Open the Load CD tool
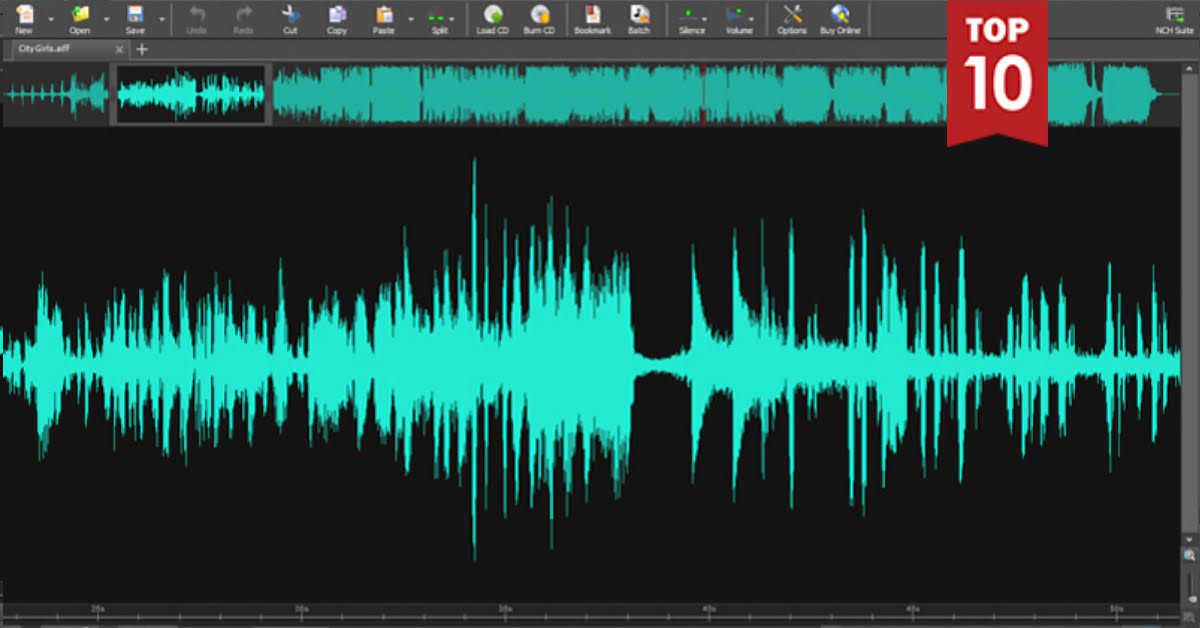Image resolution: width=1200 pixels, height=628 pixels. coord(492,16)
